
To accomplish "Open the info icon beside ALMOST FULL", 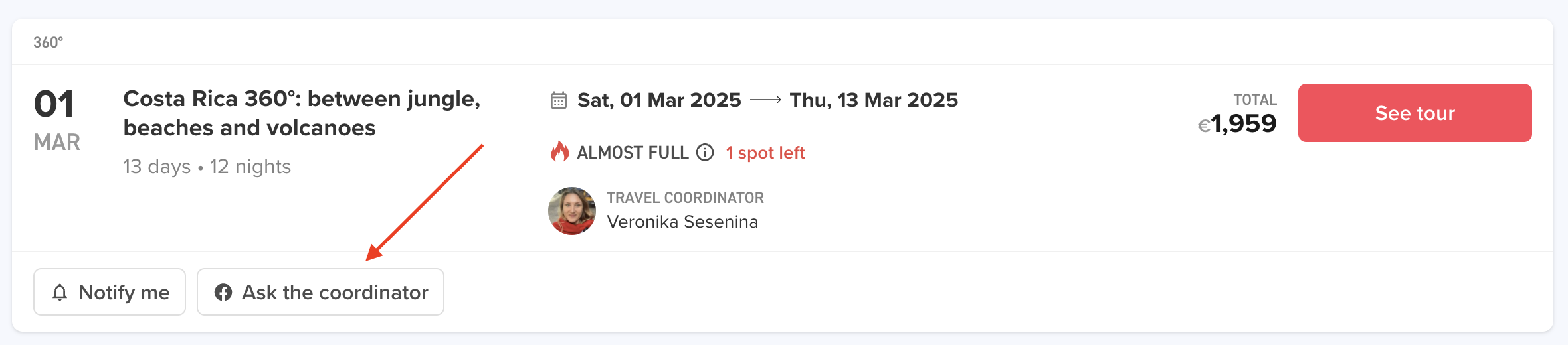I will [705, 153].
